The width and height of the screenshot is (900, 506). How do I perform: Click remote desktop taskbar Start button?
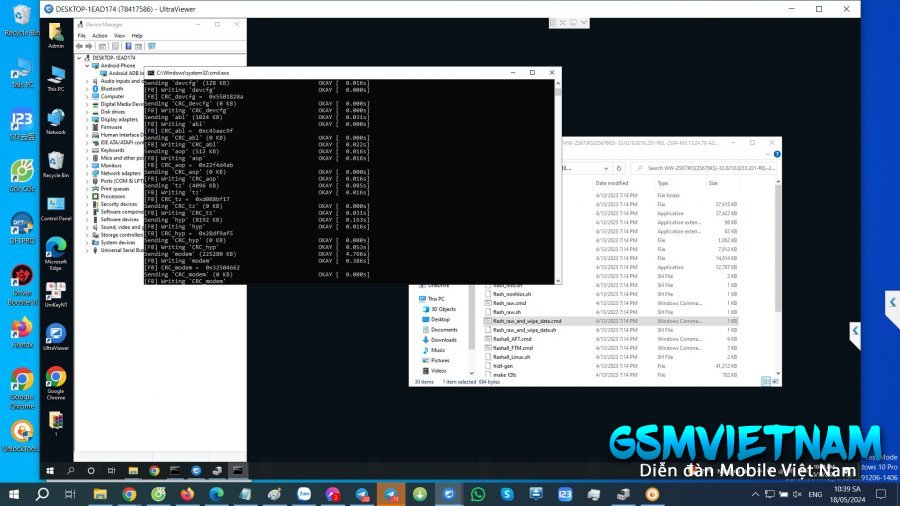point(50,470)
